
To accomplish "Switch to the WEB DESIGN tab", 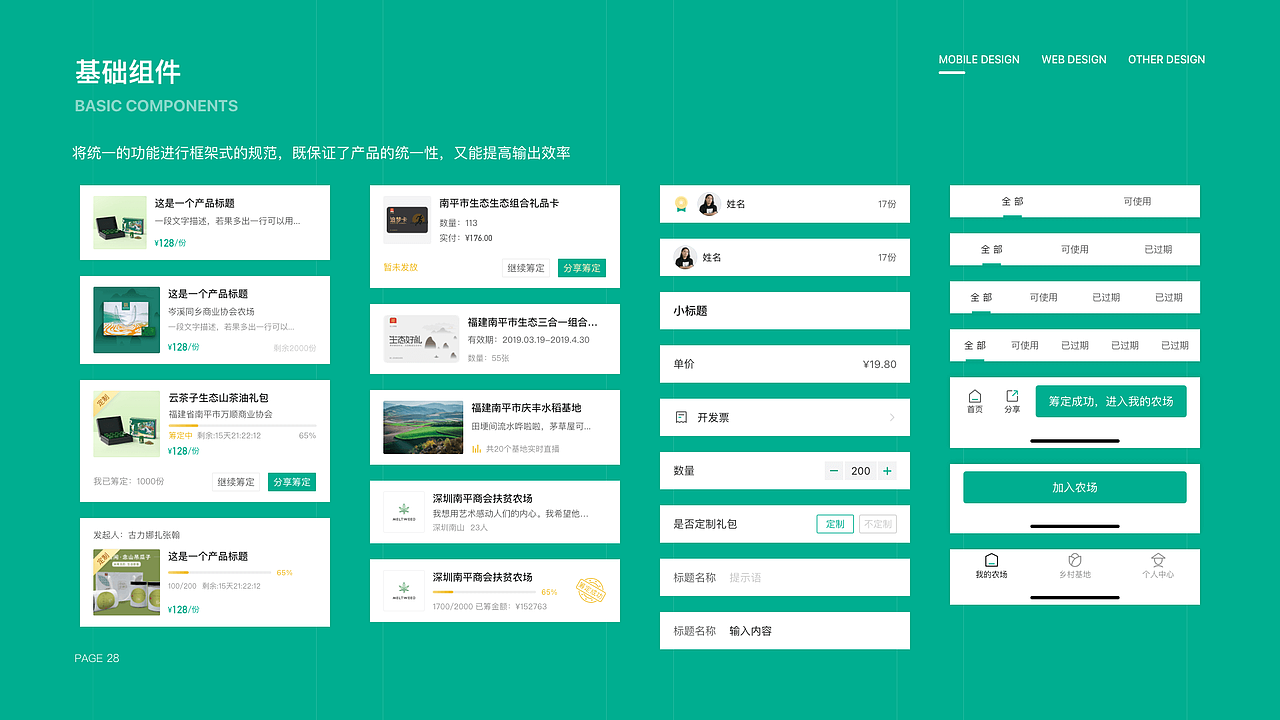I will click(1074, 60).
